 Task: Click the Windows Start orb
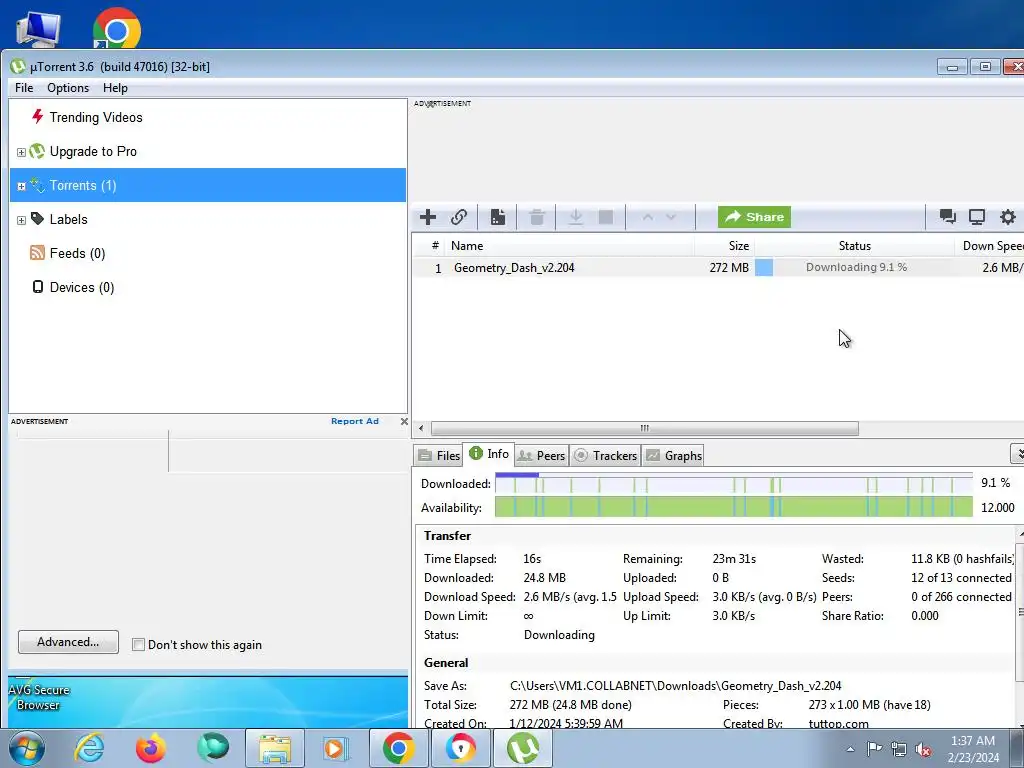point(27,748)
